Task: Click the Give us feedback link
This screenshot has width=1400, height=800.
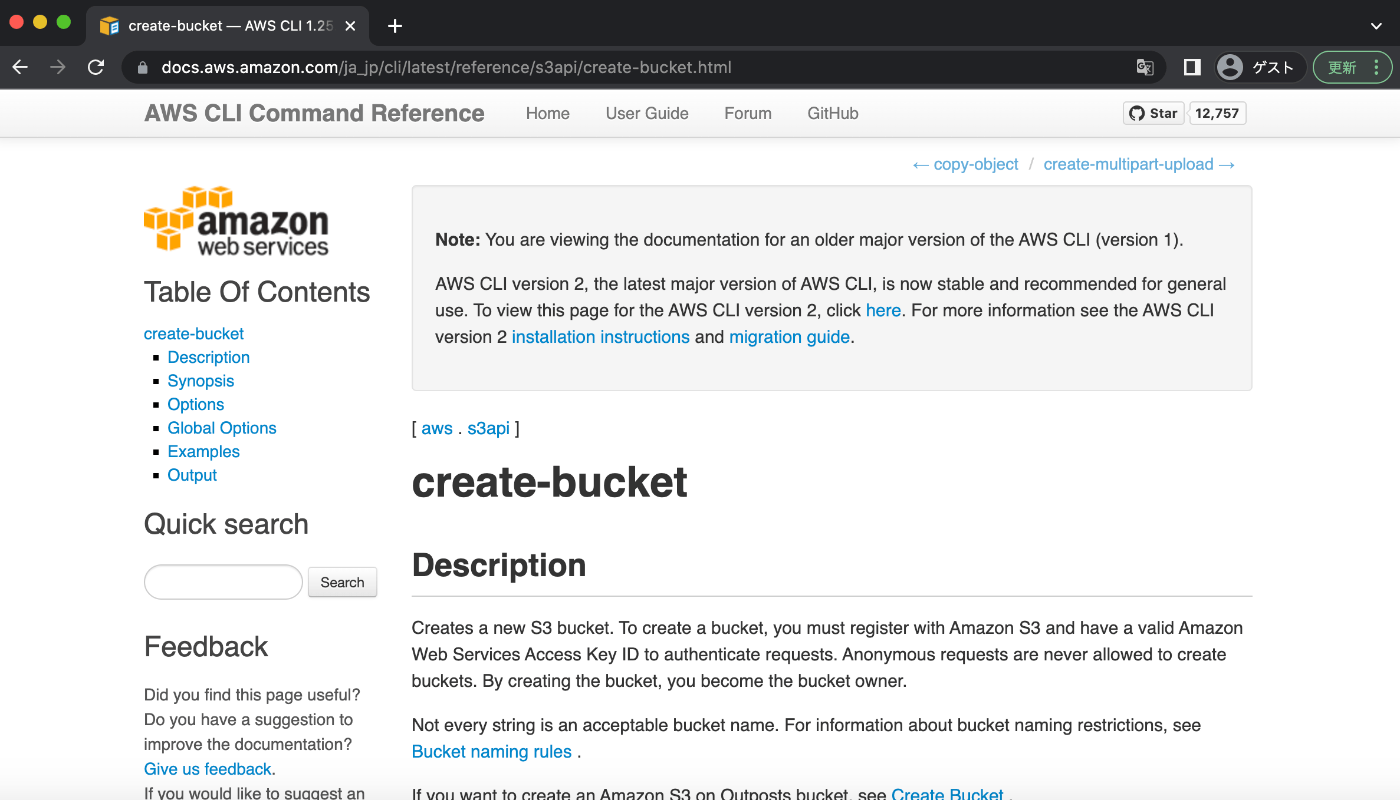Action: 207,768
